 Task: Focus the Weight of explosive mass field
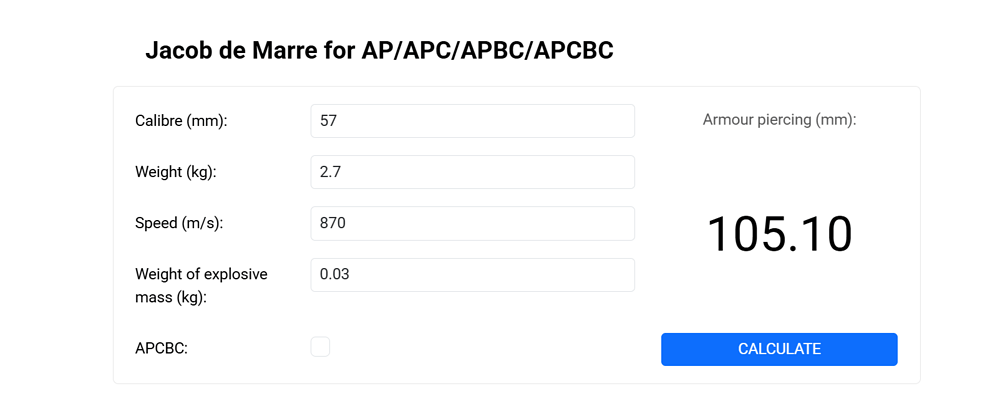(x=472, y=274)
